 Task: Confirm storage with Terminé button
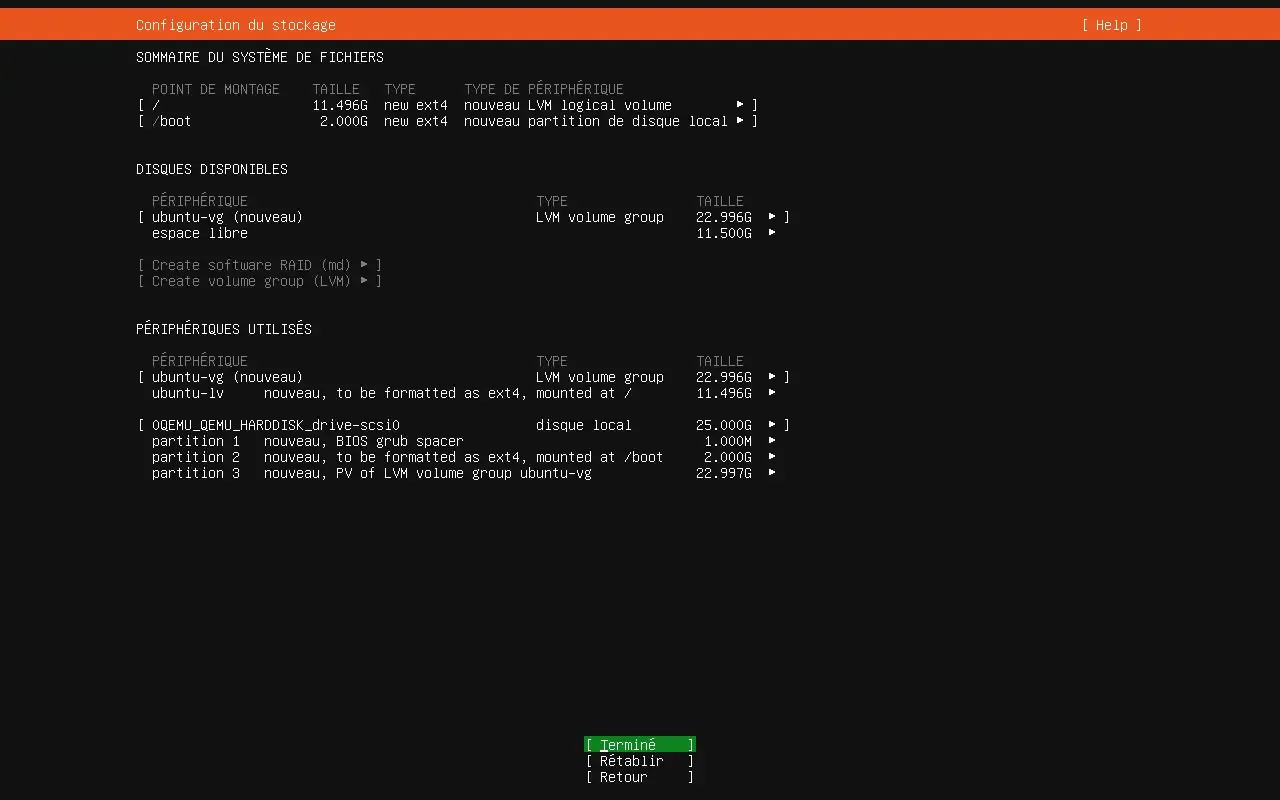tap(640, 745)
